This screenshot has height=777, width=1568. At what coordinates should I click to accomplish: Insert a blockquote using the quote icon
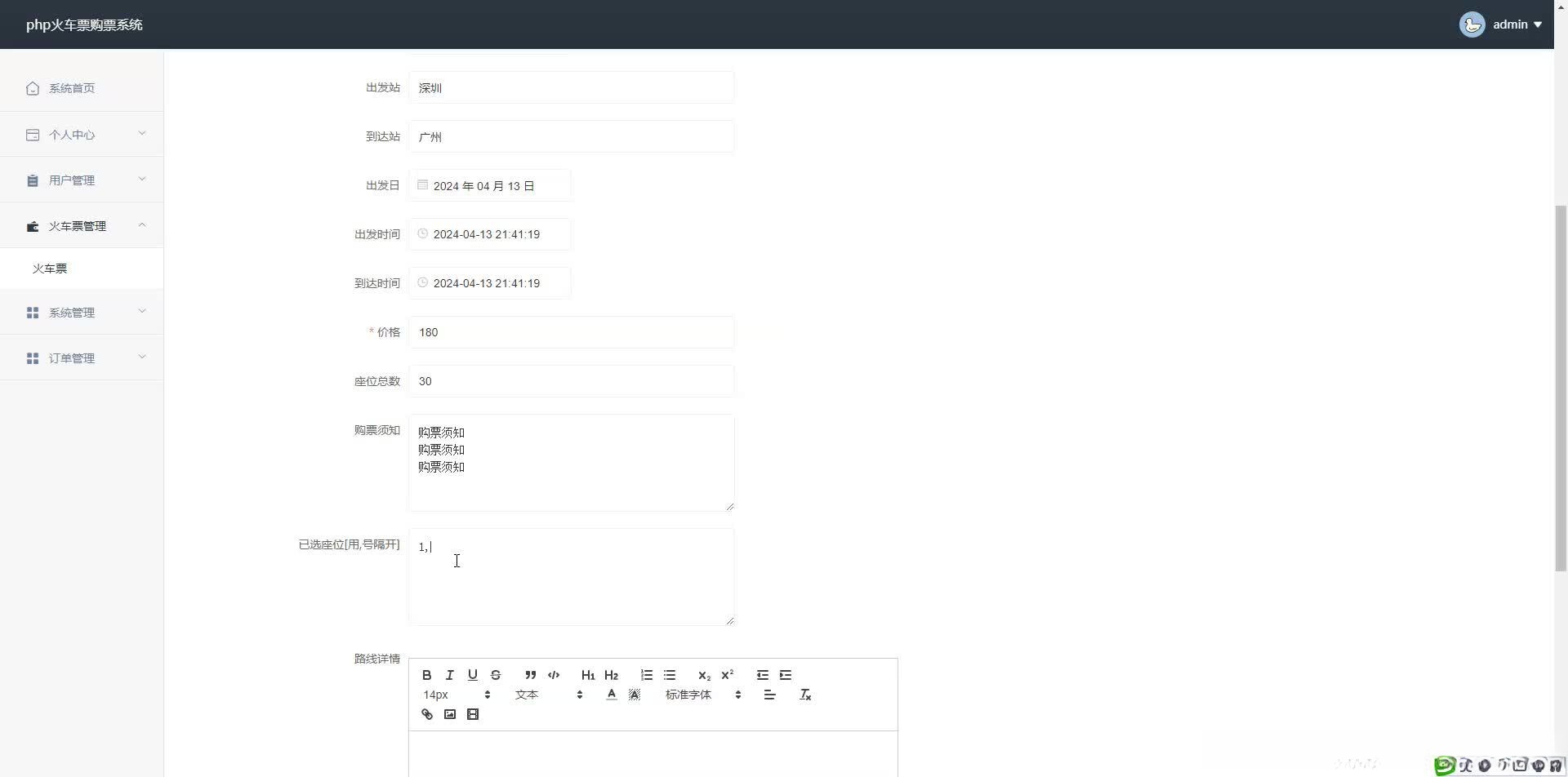(x=531, y=675)
